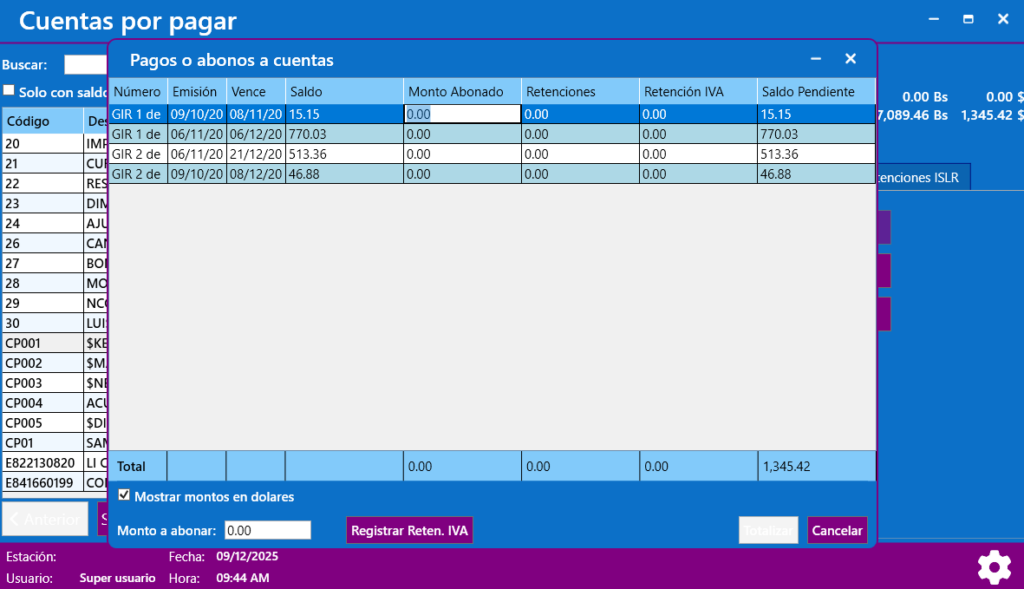Viewport: 1024px width, 589px height.
Task: Maximize the Cuentas por pagar window
Action: pos(968,19)
